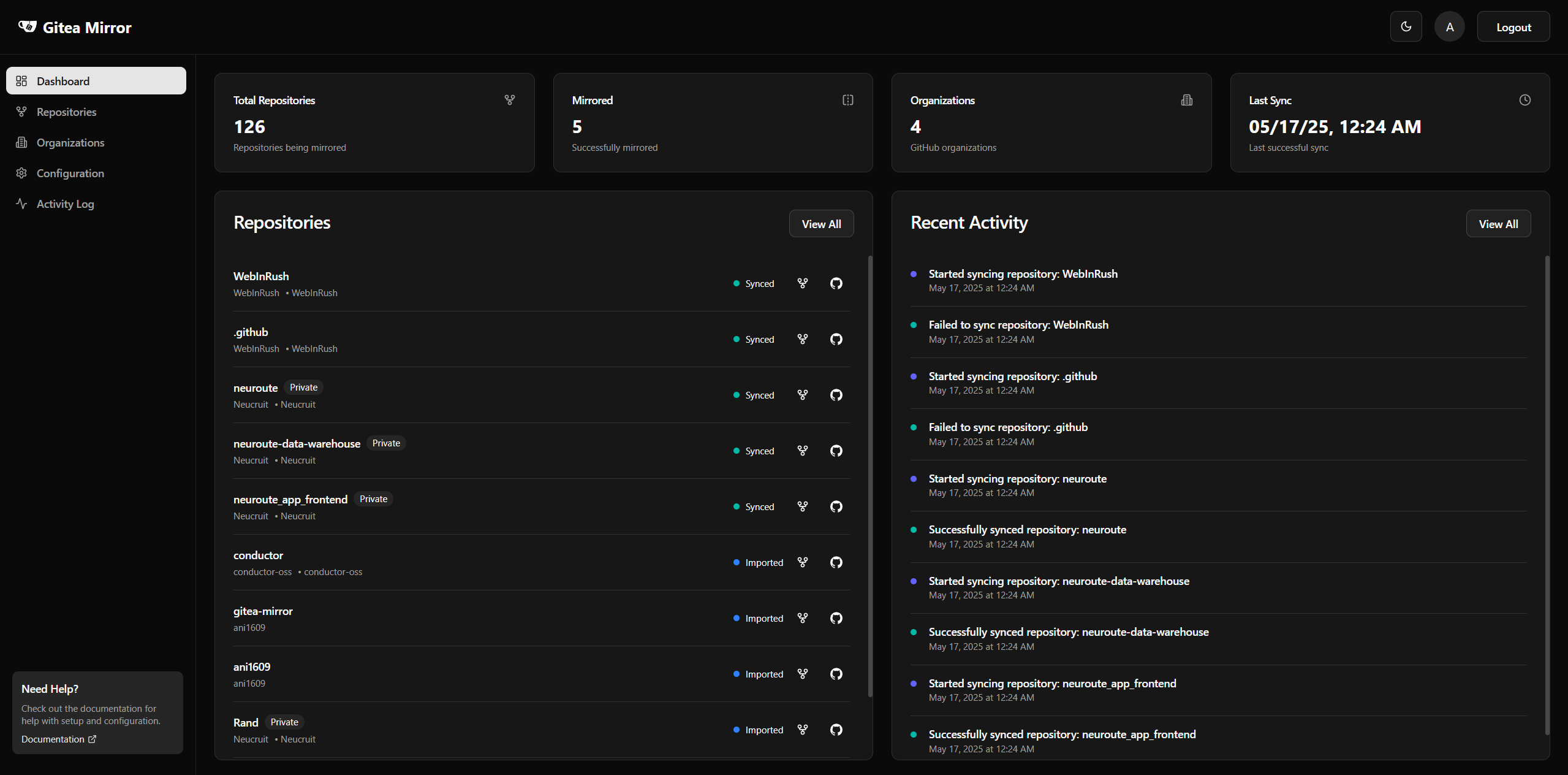
Task: Open Gitea icon for gitea-mirror repo
Action: click(x=802, y=618)
